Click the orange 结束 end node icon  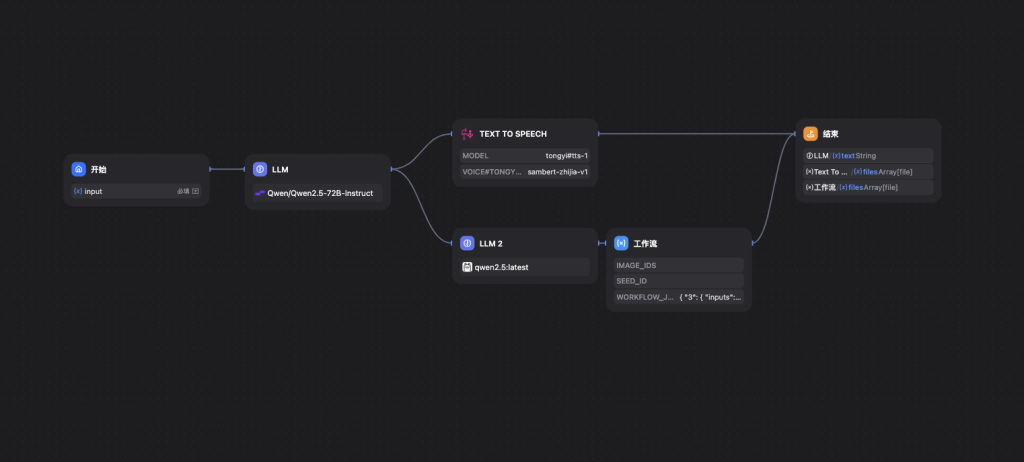810,133
